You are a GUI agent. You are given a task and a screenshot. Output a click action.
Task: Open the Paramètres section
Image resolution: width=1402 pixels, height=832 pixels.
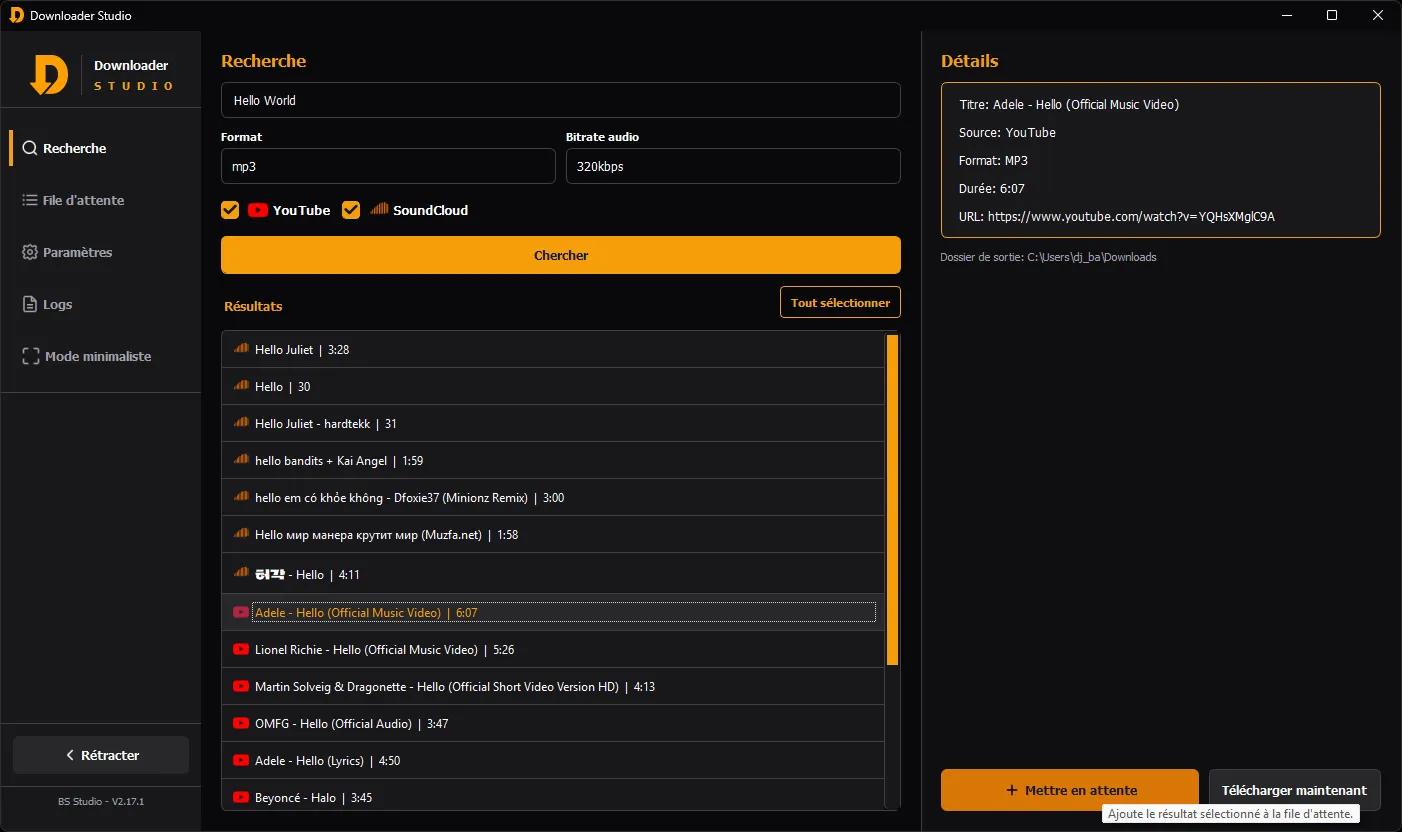pyautogui.click(x=100, y=252)
